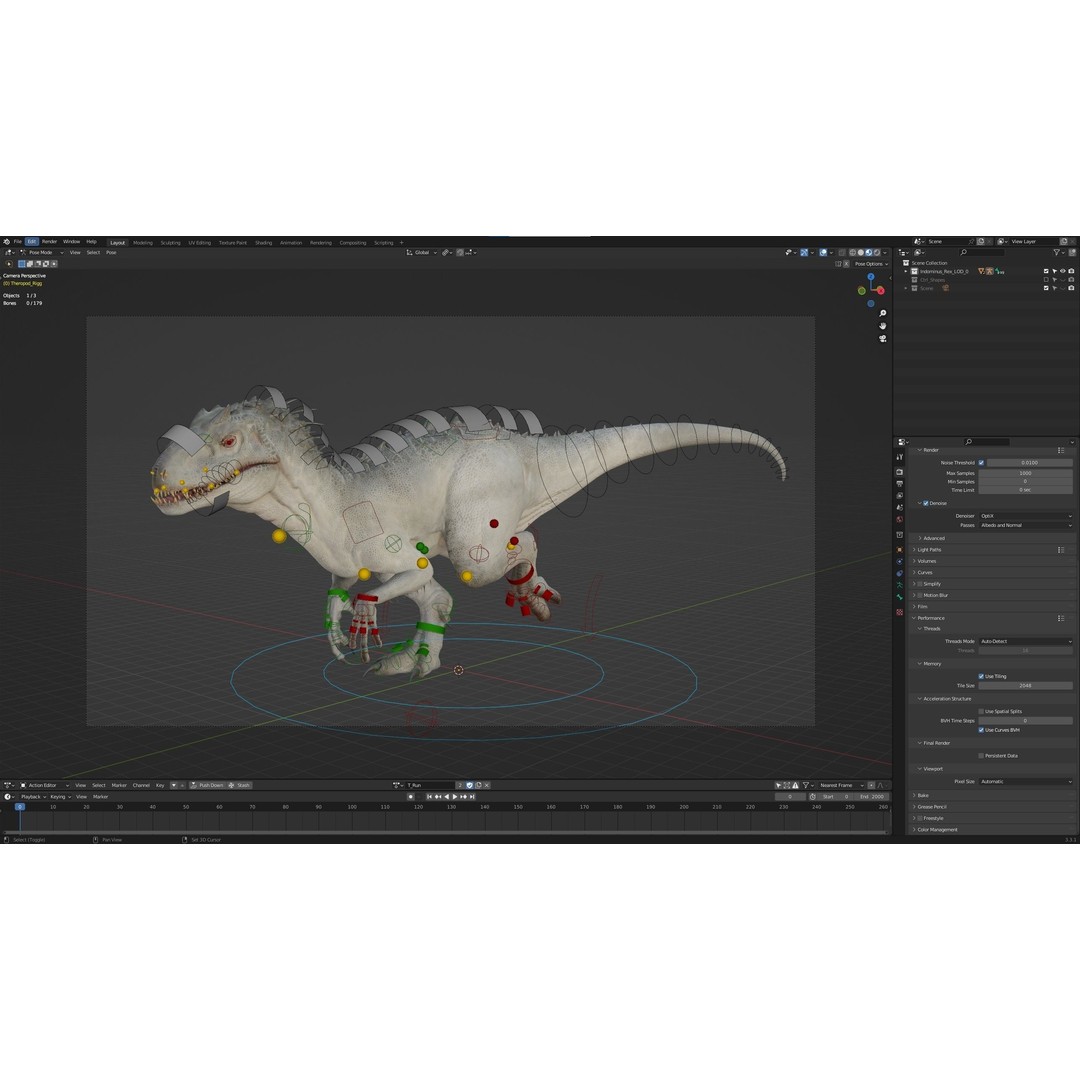Toggle Ctrl_Shapes collection exclude checkbox
The height and width of the screenshot is (1080, 1080).
1046,280
